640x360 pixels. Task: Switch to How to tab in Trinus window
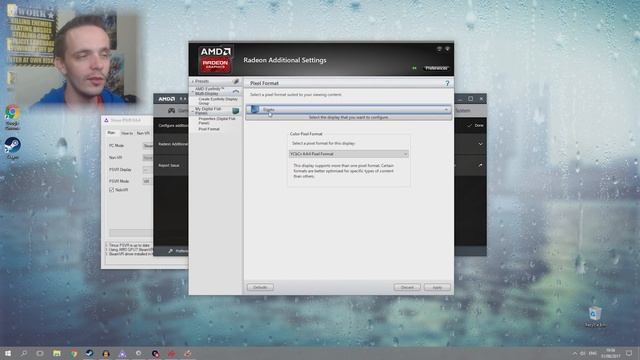pos(127,133)
